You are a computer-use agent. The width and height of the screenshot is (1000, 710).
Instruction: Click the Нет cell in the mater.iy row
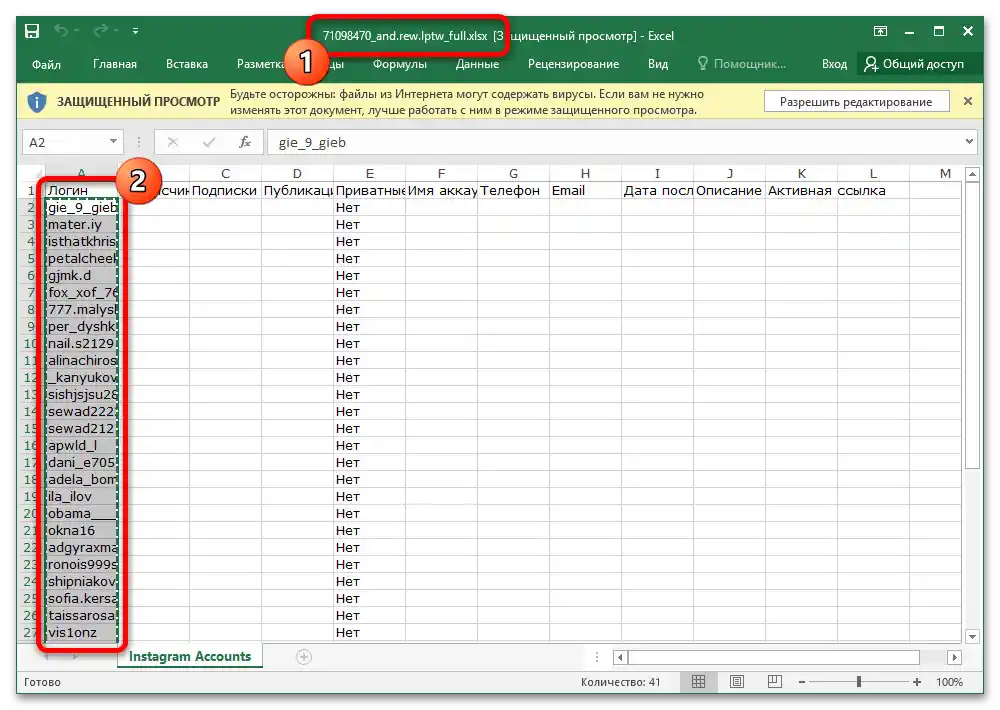(x=369, y=225)
